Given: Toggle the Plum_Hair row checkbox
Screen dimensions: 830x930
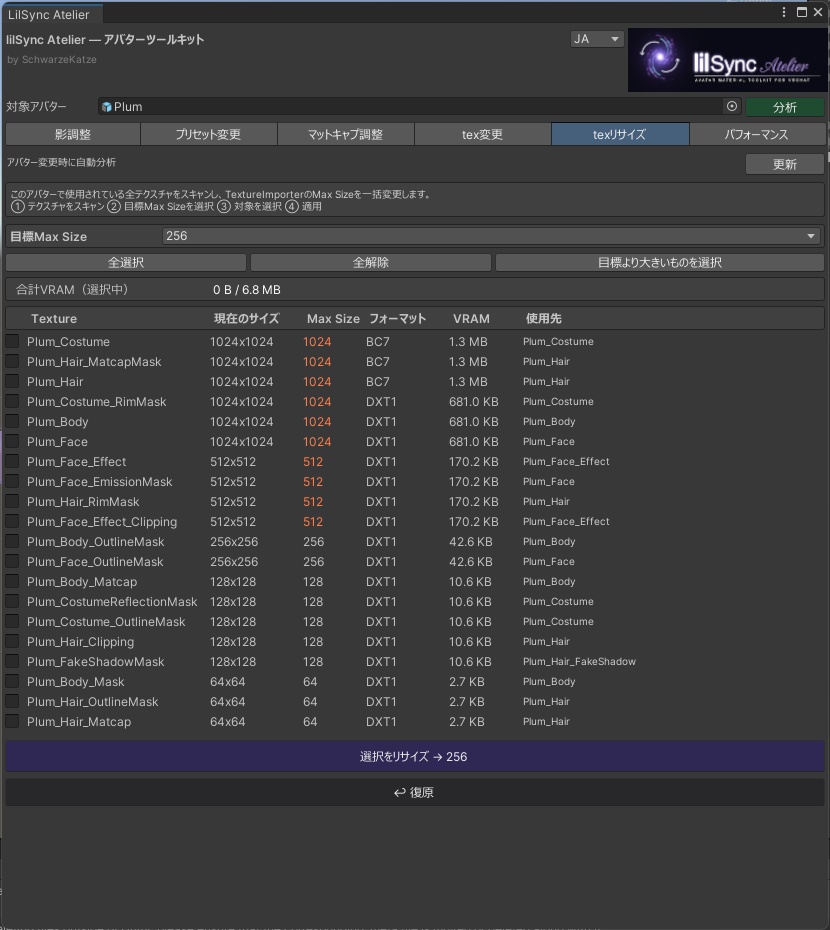Looking at the screenshot, I should coord(12,381).
